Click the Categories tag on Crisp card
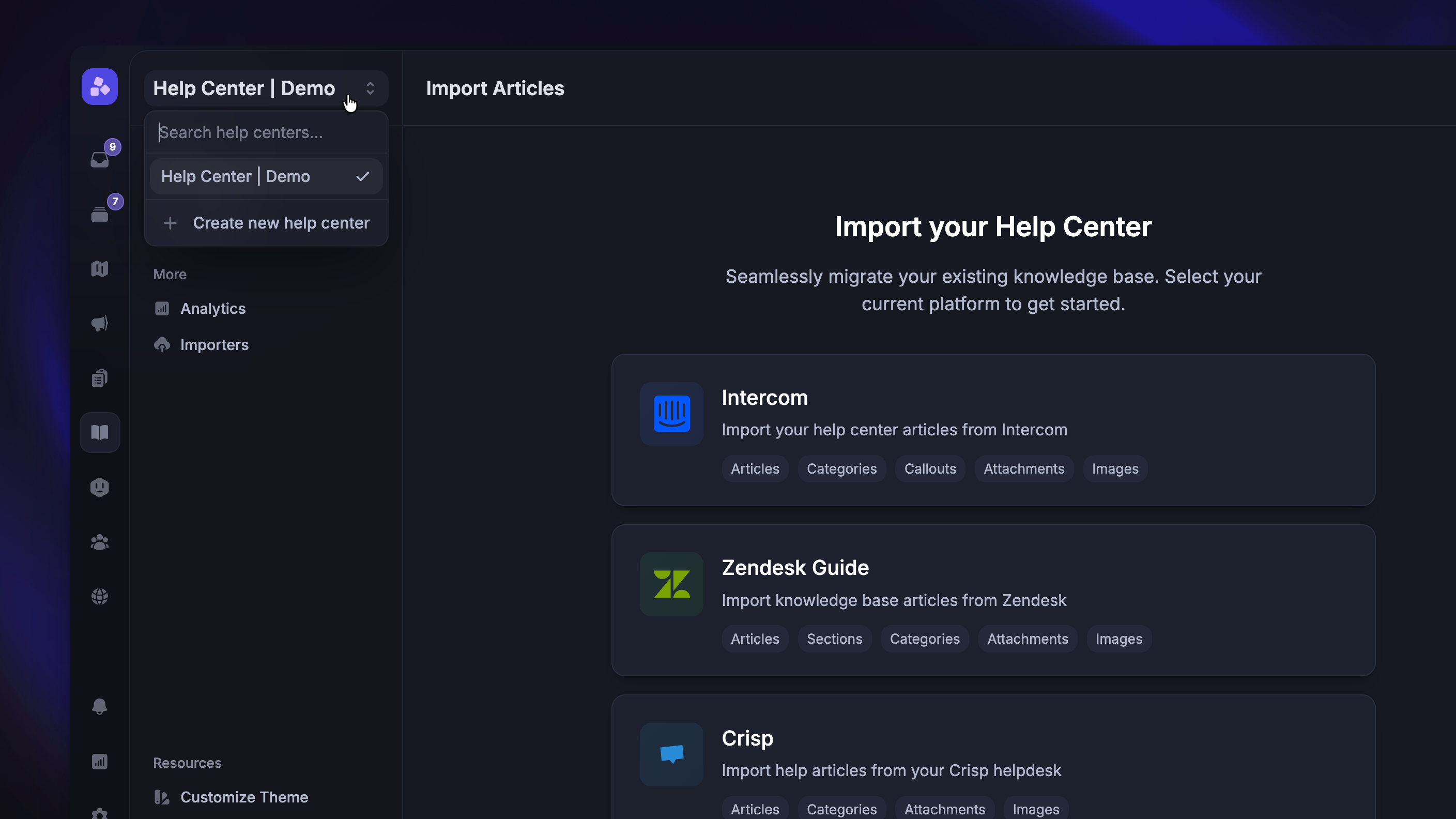 tap(841, 809)
